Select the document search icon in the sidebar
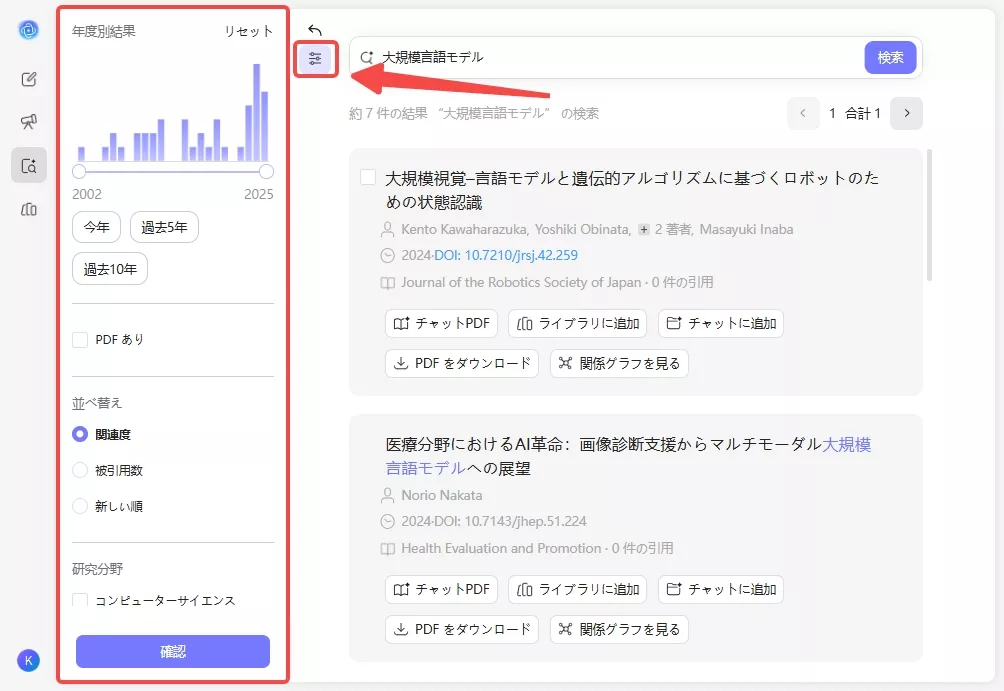This screenshot has width=1004, height=691. (28, 165)
